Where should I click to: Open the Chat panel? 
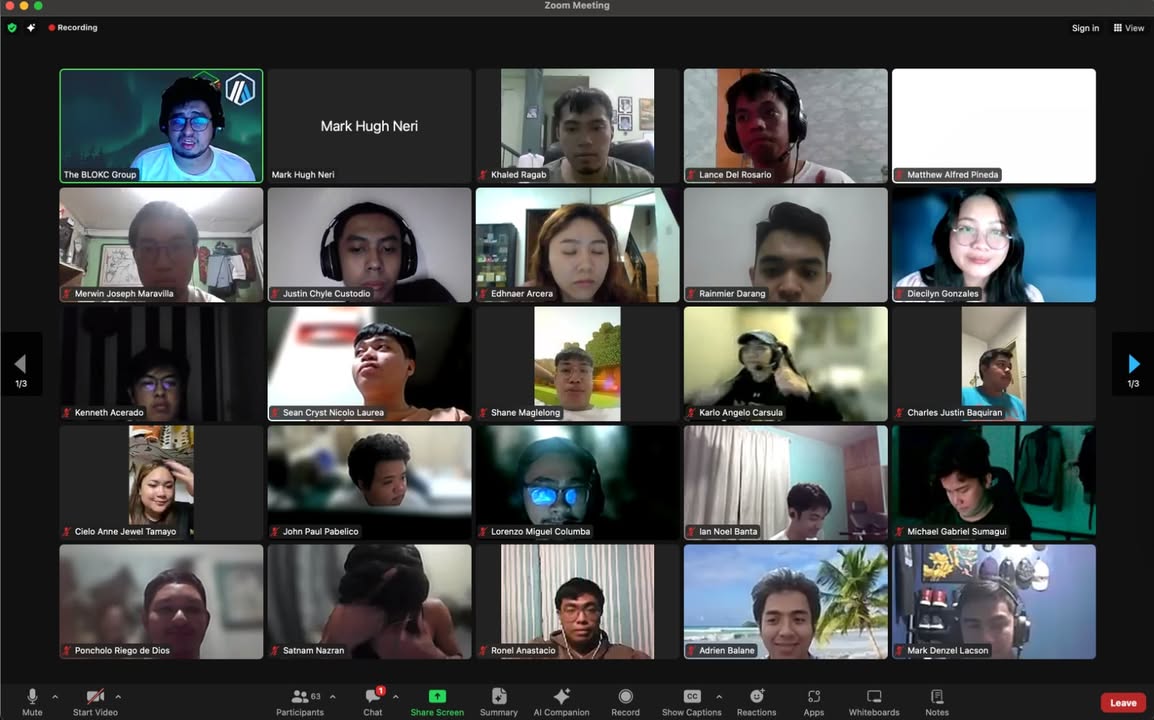pos(373,702)
